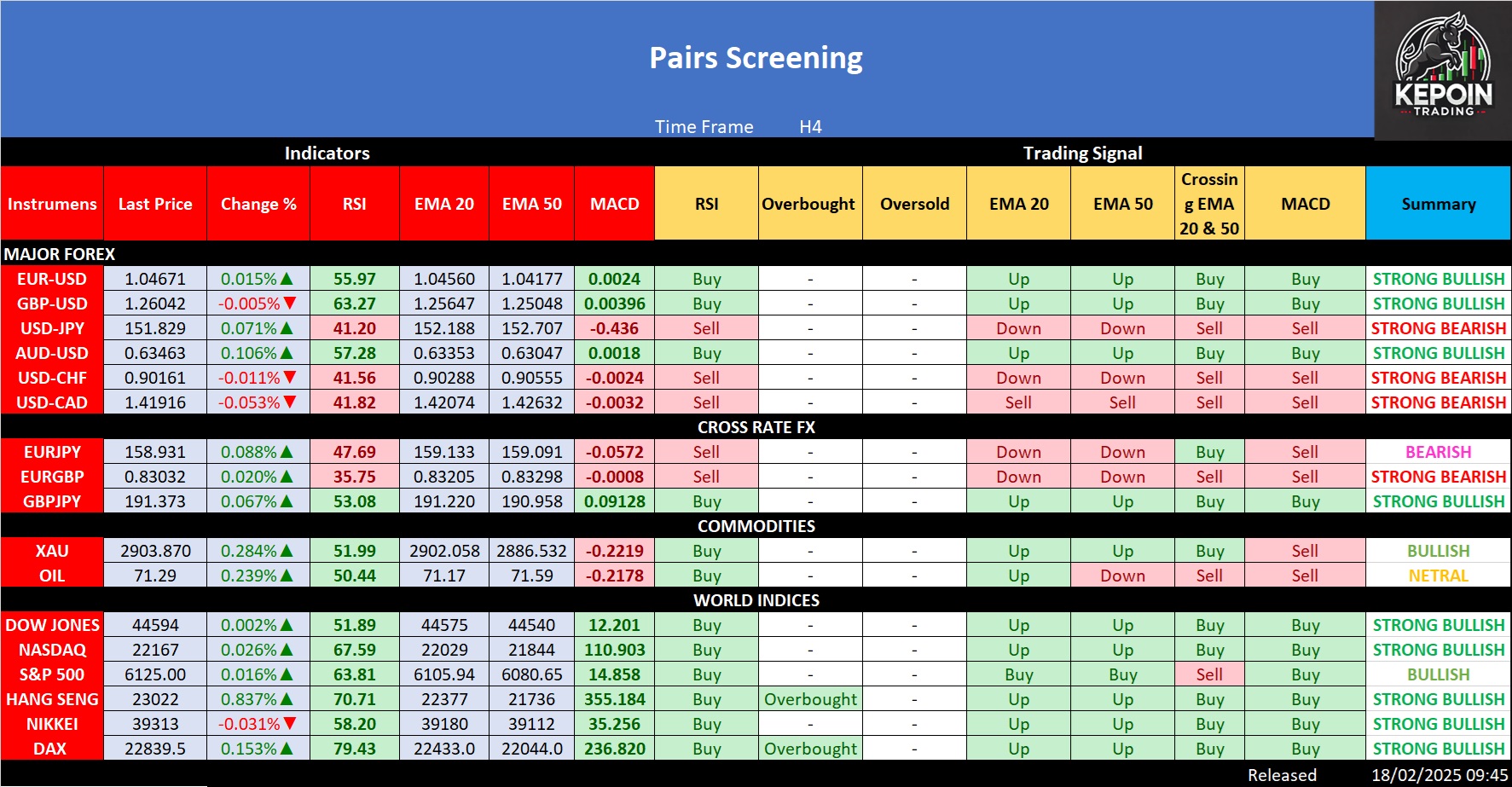This screenshot has width=1512, height=787.
Task: Select the Summary column header
Action: coord(1438,204)
